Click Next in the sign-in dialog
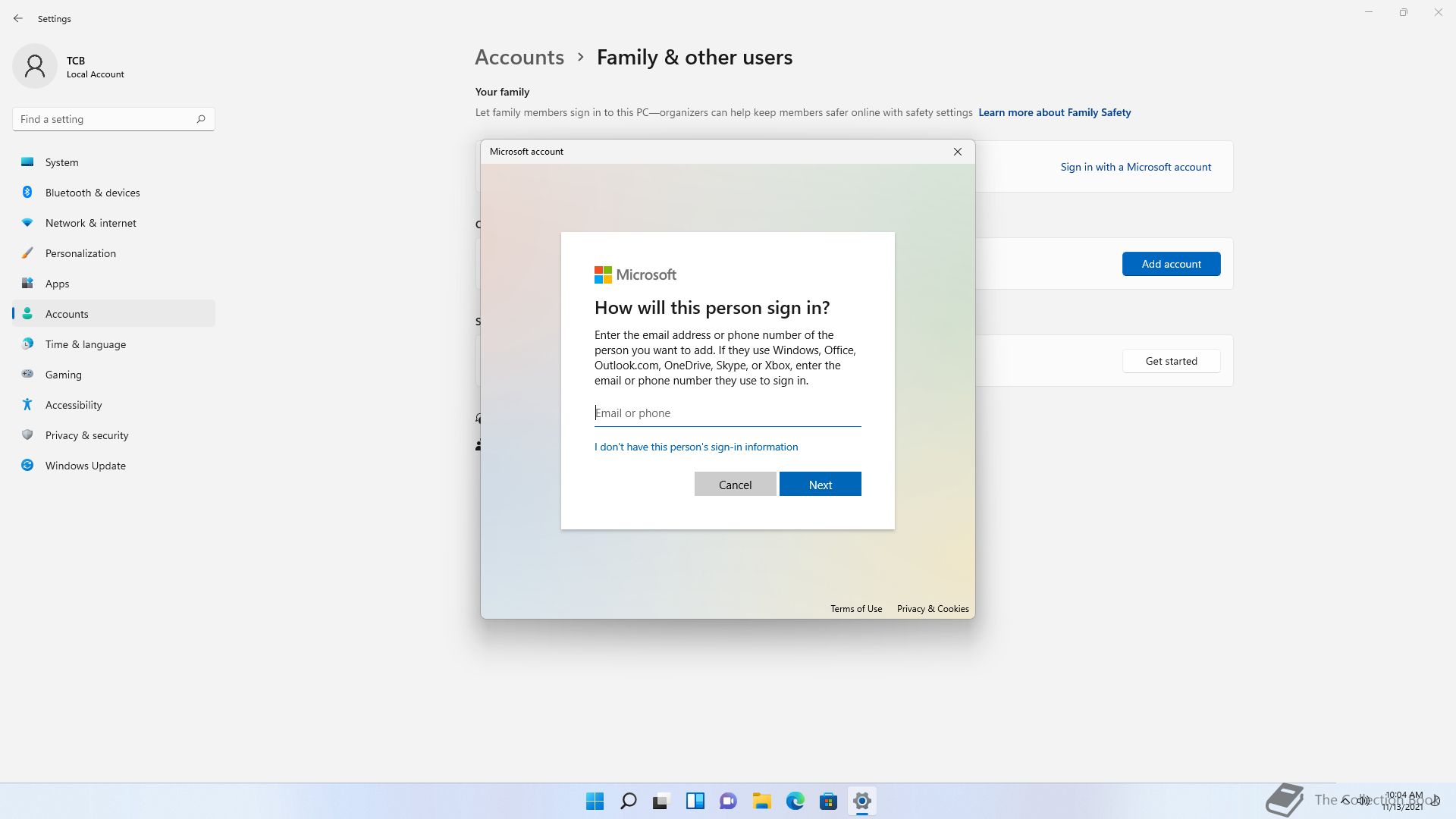Viewport: 1456px width, 819px height. pos(820,484)
